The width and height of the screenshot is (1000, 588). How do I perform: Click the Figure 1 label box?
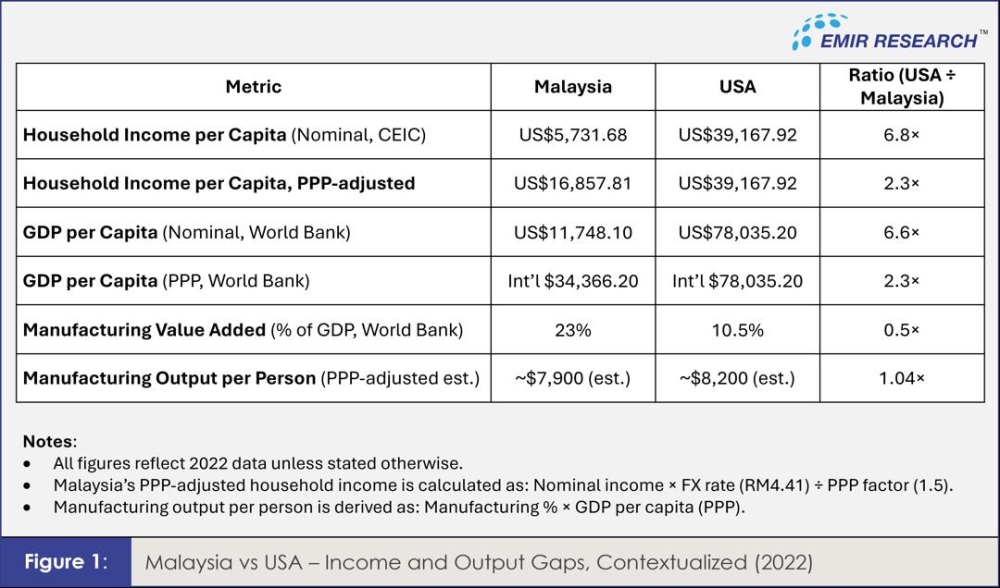[65, 562]
